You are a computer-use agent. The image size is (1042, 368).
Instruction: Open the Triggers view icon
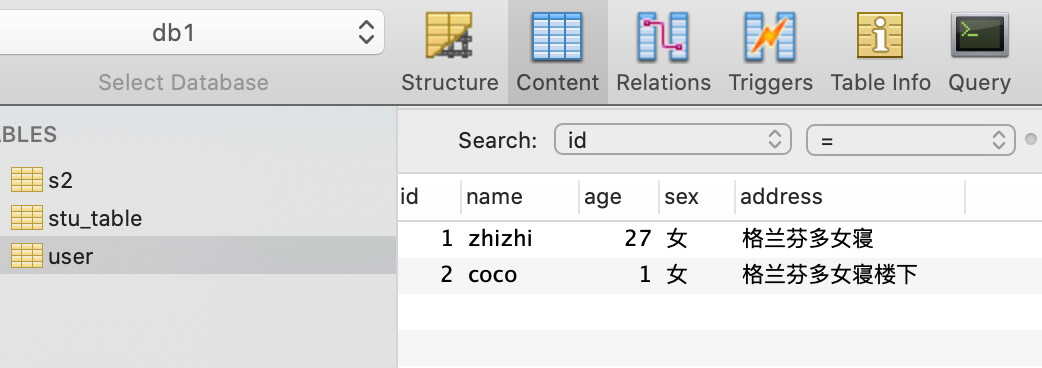coord(770,36)
